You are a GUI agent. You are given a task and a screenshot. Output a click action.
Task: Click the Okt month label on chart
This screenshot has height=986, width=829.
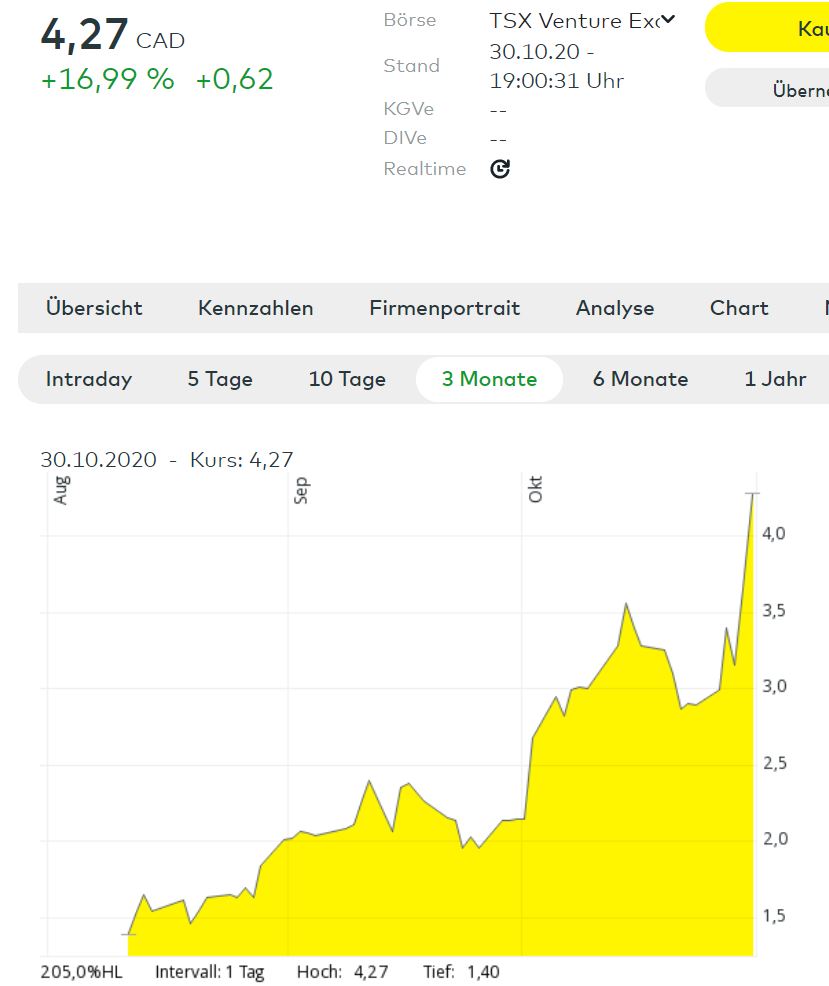click(x=535, y=491)
